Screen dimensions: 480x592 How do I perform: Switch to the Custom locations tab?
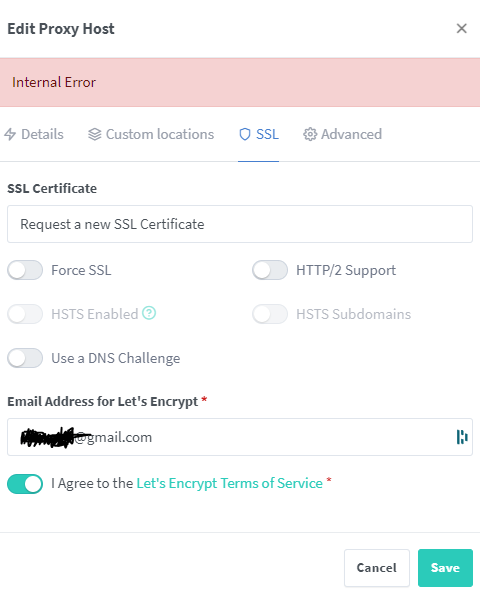click(x=151, y=134)
